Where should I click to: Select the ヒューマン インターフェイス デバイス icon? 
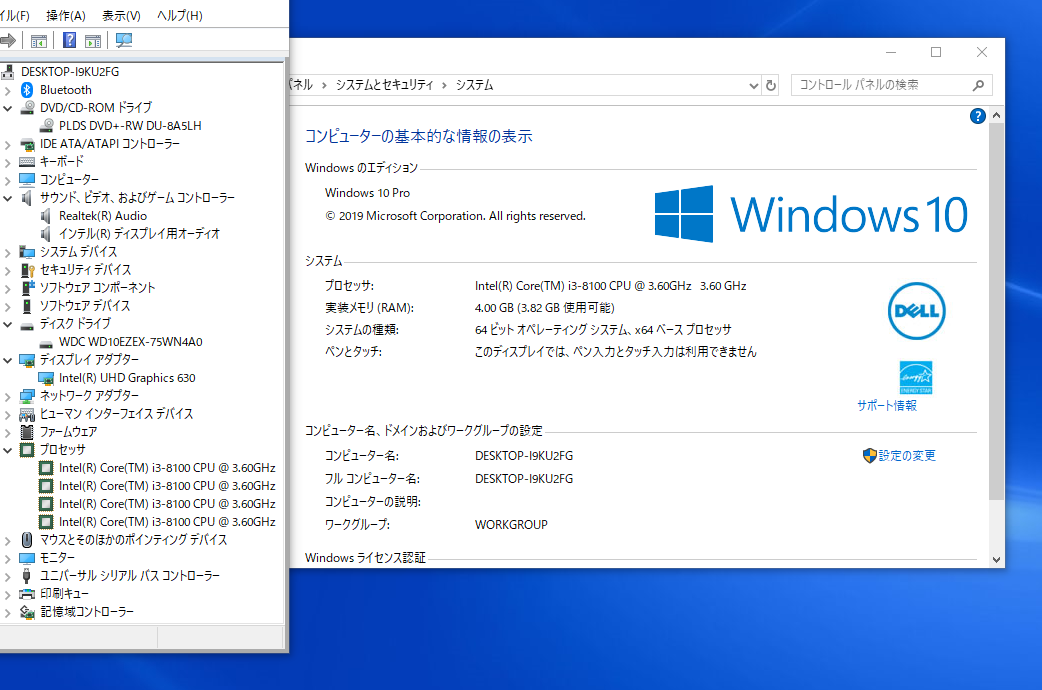pyautogui.click(x=27, y=414)
